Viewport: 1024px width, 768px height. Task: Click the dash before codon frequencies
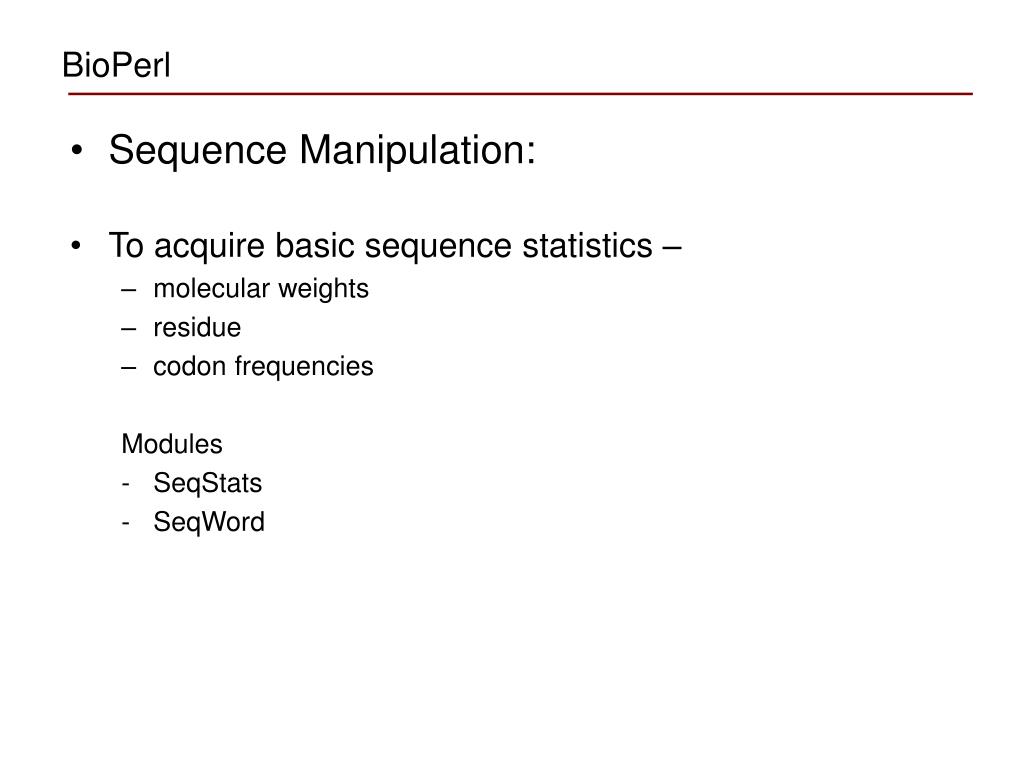(129, 368)
